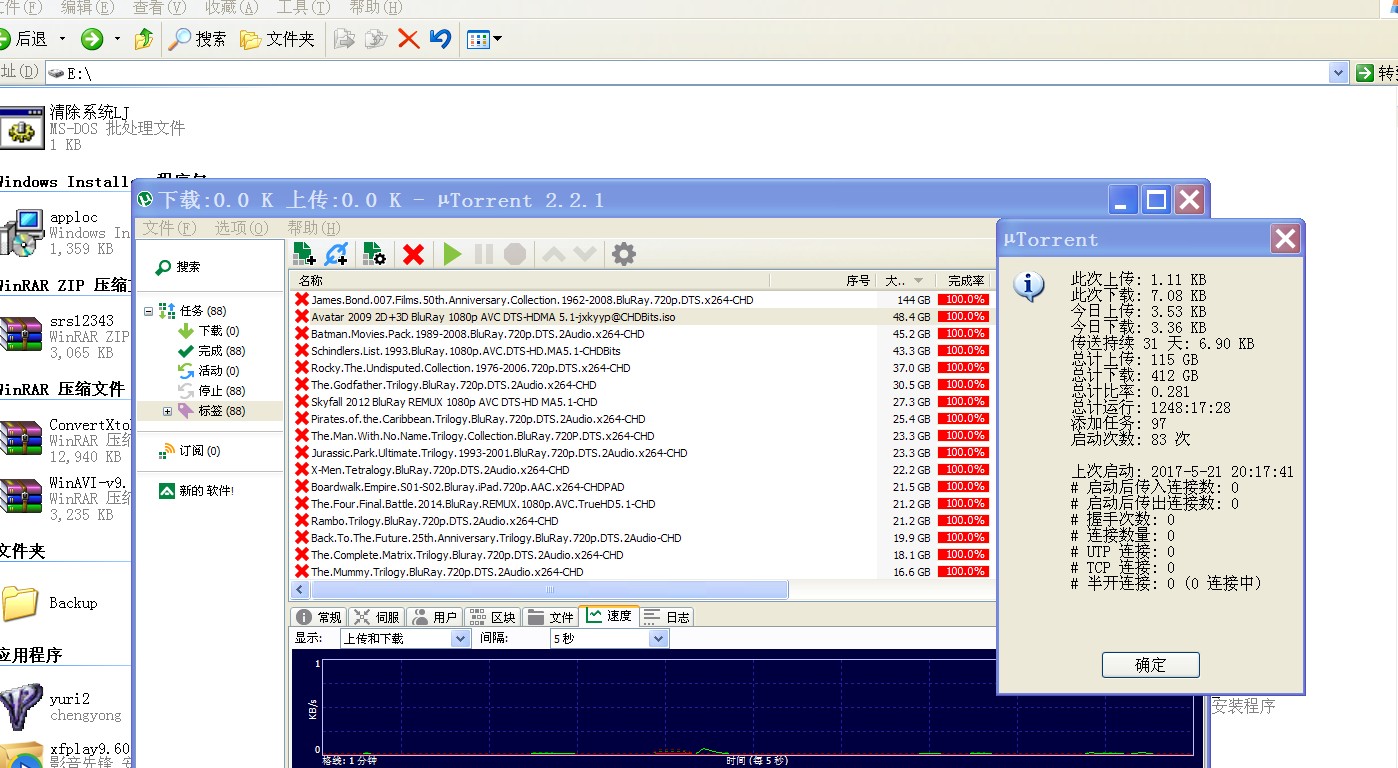This screenshot has width=1398, height=768.
Task: Open µTorrent preferences gear icon
Action: [x=623, y=254]
